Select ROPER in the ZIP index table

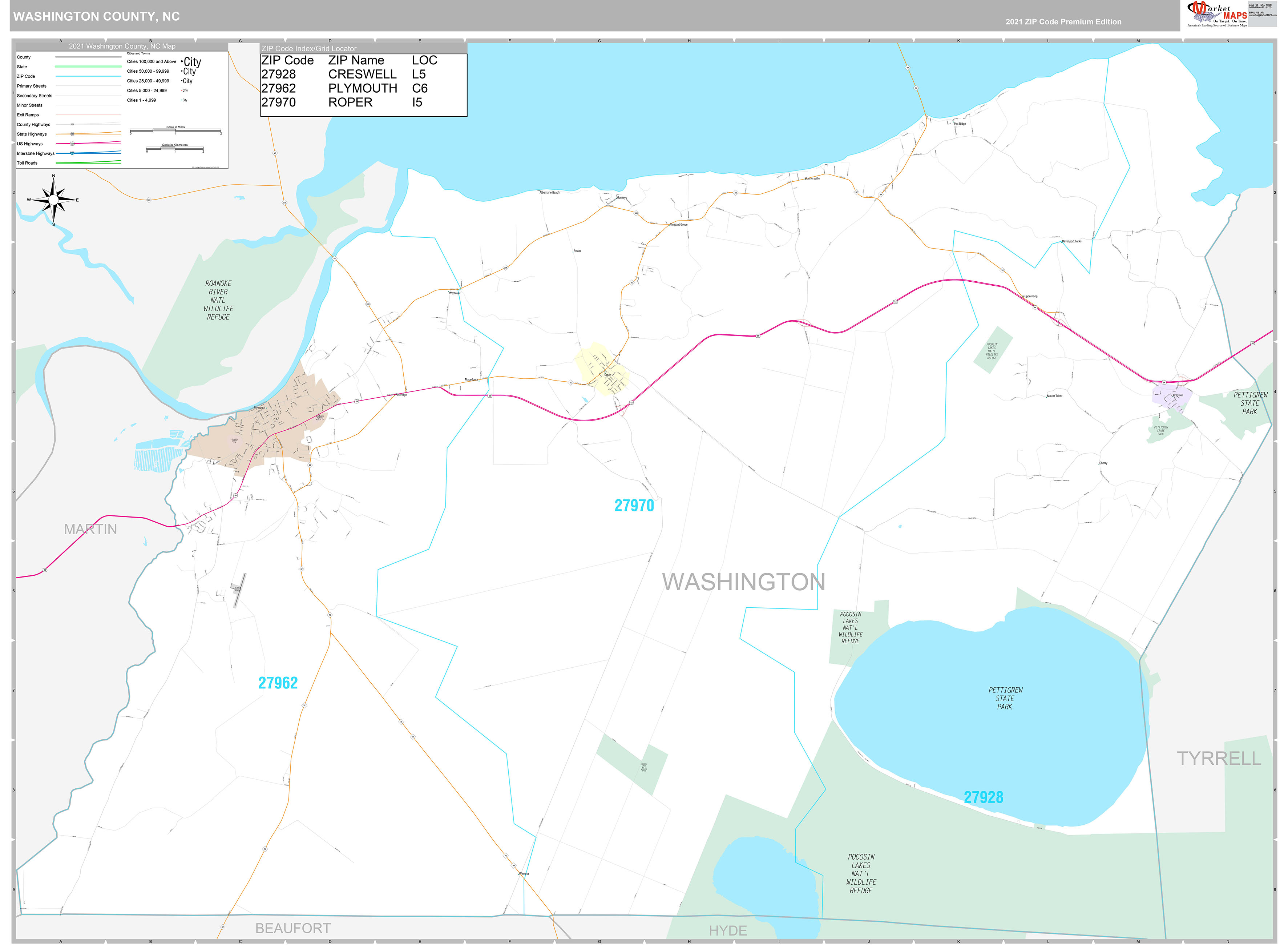pyautogui.click(x=351, y=102)
